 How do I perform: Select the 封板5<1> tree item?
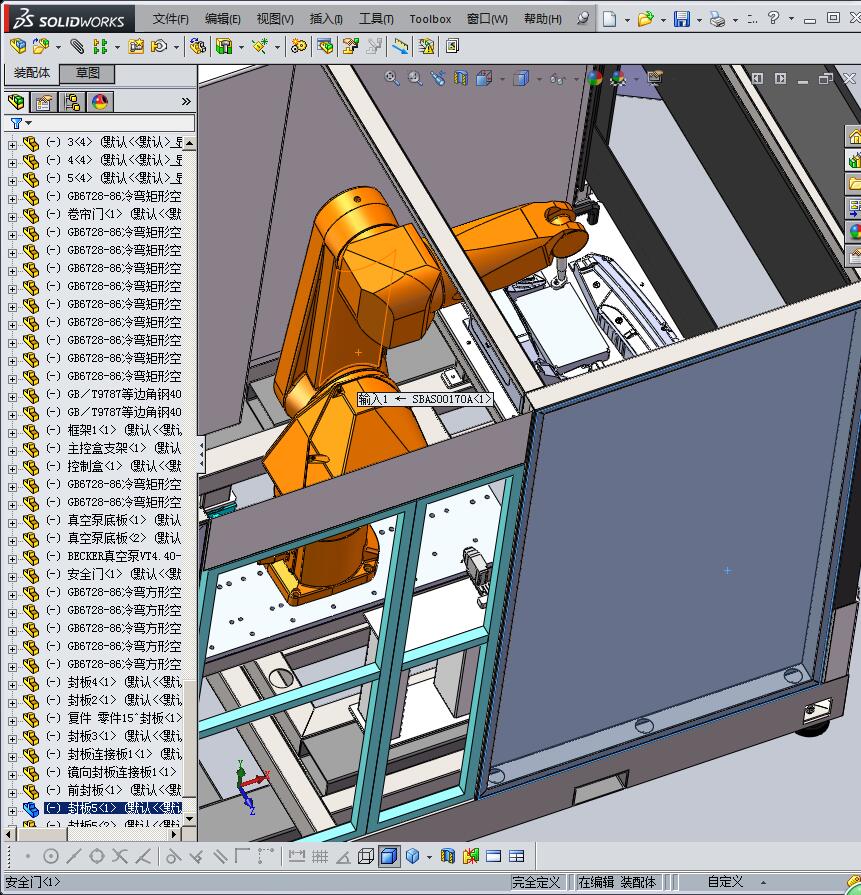113,808
